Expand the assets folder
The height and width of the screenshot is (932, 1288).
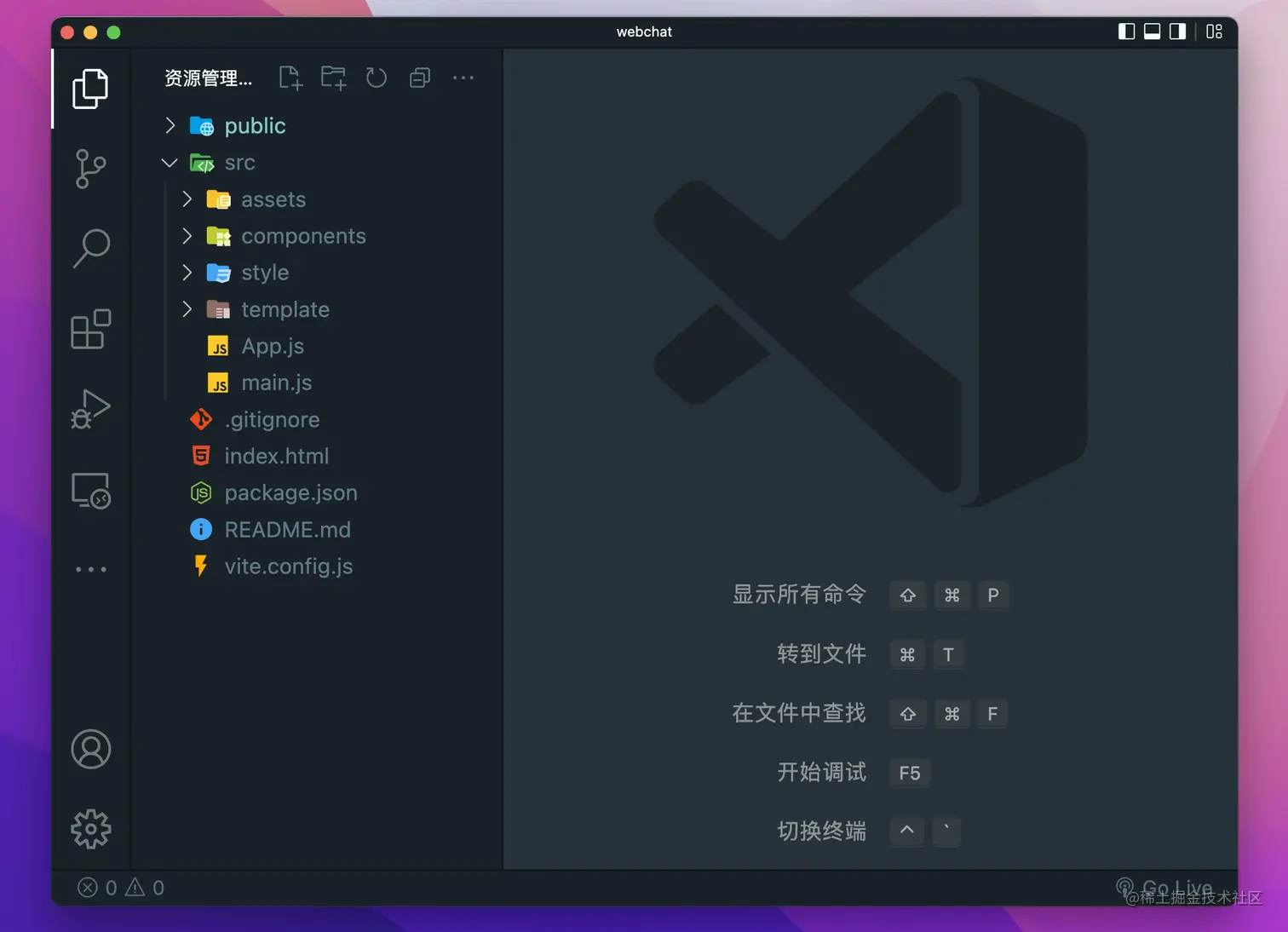click(x=187, y=199)
